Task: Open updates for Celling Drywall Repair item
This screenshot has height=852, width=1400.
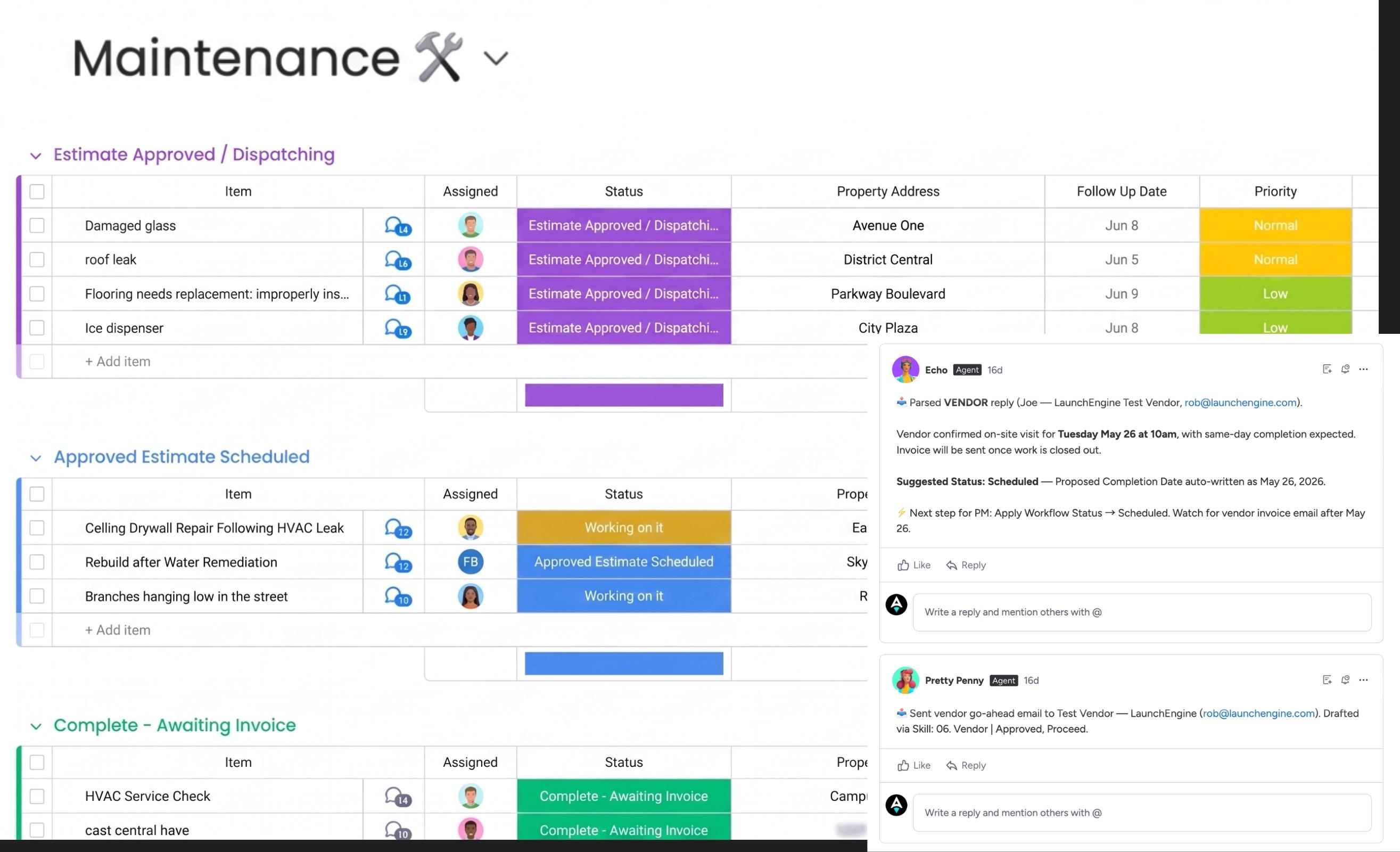Action: [x=398, y=529]
